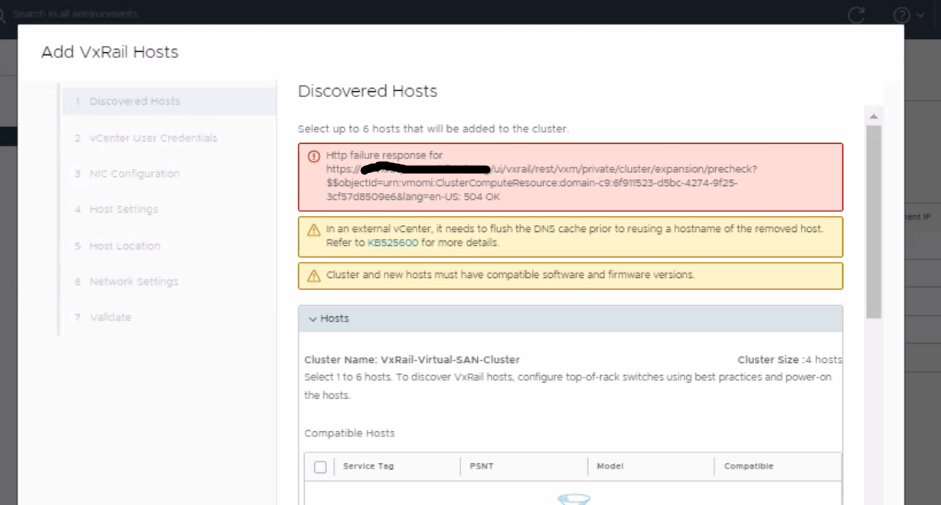
Task: Click the warning triangle in firmware versions alert
Action: click(313, 275)
